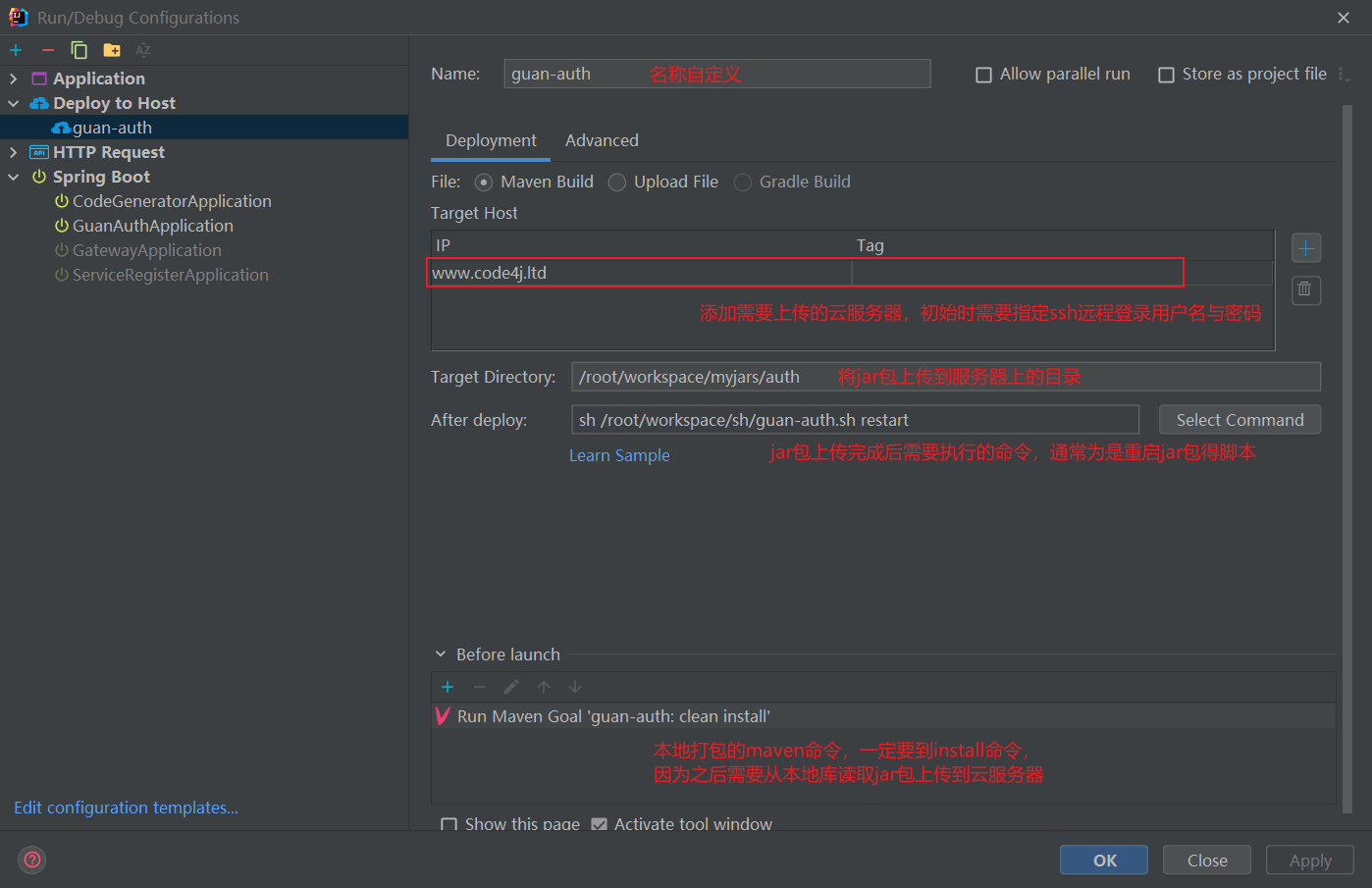1372x888 pixels.
Task: Check Store as project file
Action: 1166,75
